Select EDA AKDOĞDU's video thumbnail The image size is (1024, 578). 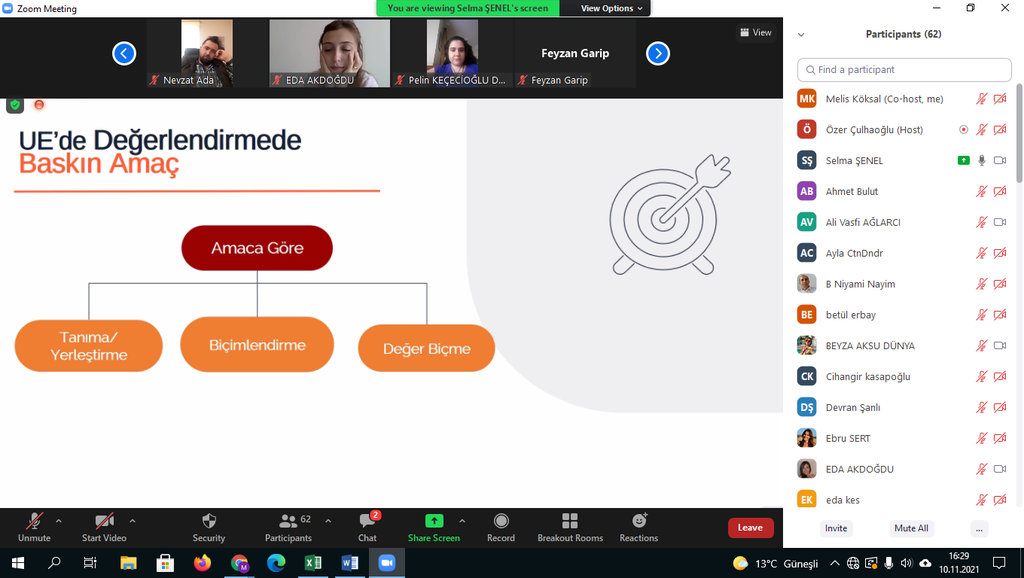[329, 53]
